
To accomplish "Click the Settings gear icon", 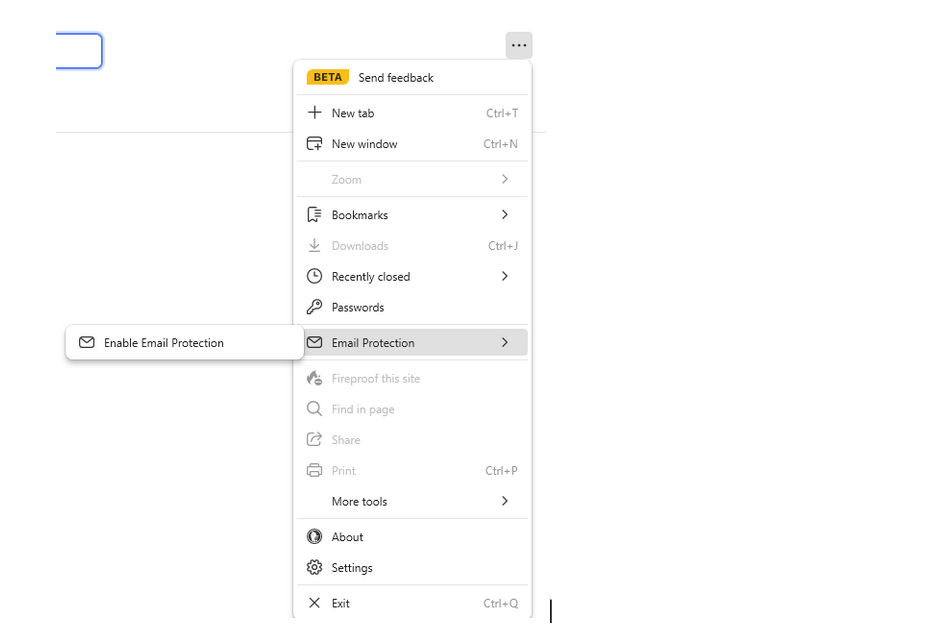I will pyautogui.click(x=314, y=568).
